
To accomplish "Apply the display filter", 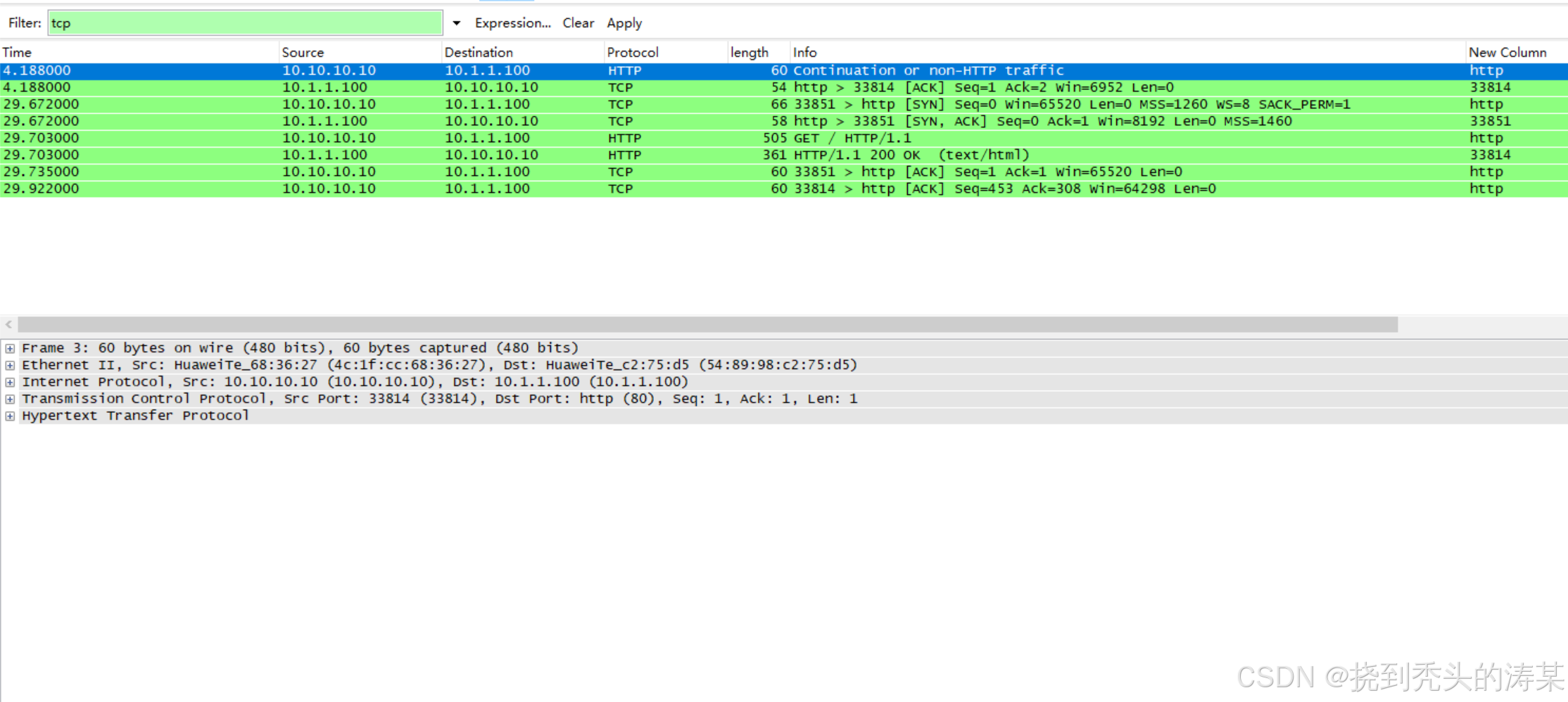I will point(624,23).
